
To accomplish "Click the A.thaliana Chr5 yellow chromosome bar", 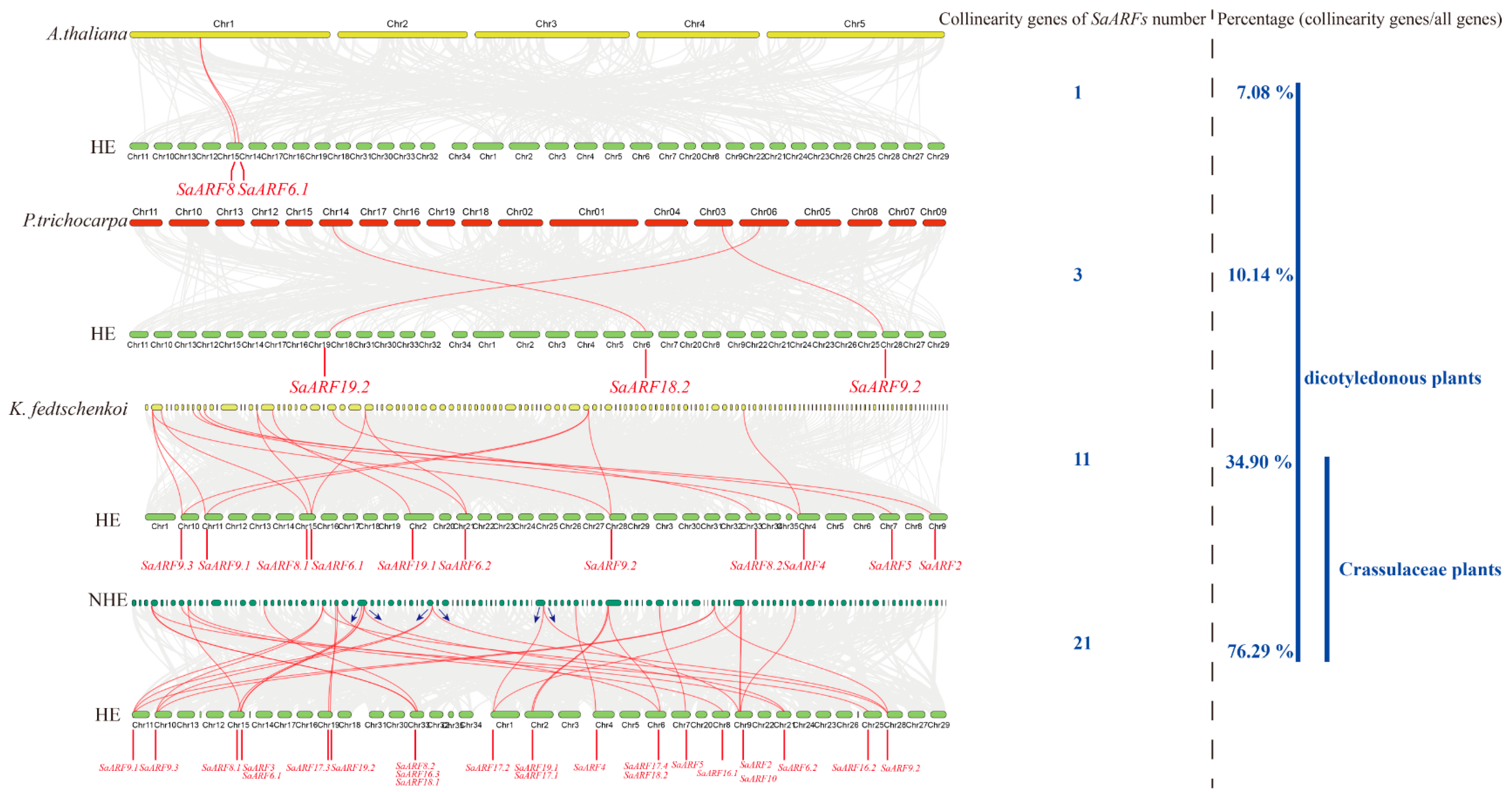I will [x=855, y=35].
